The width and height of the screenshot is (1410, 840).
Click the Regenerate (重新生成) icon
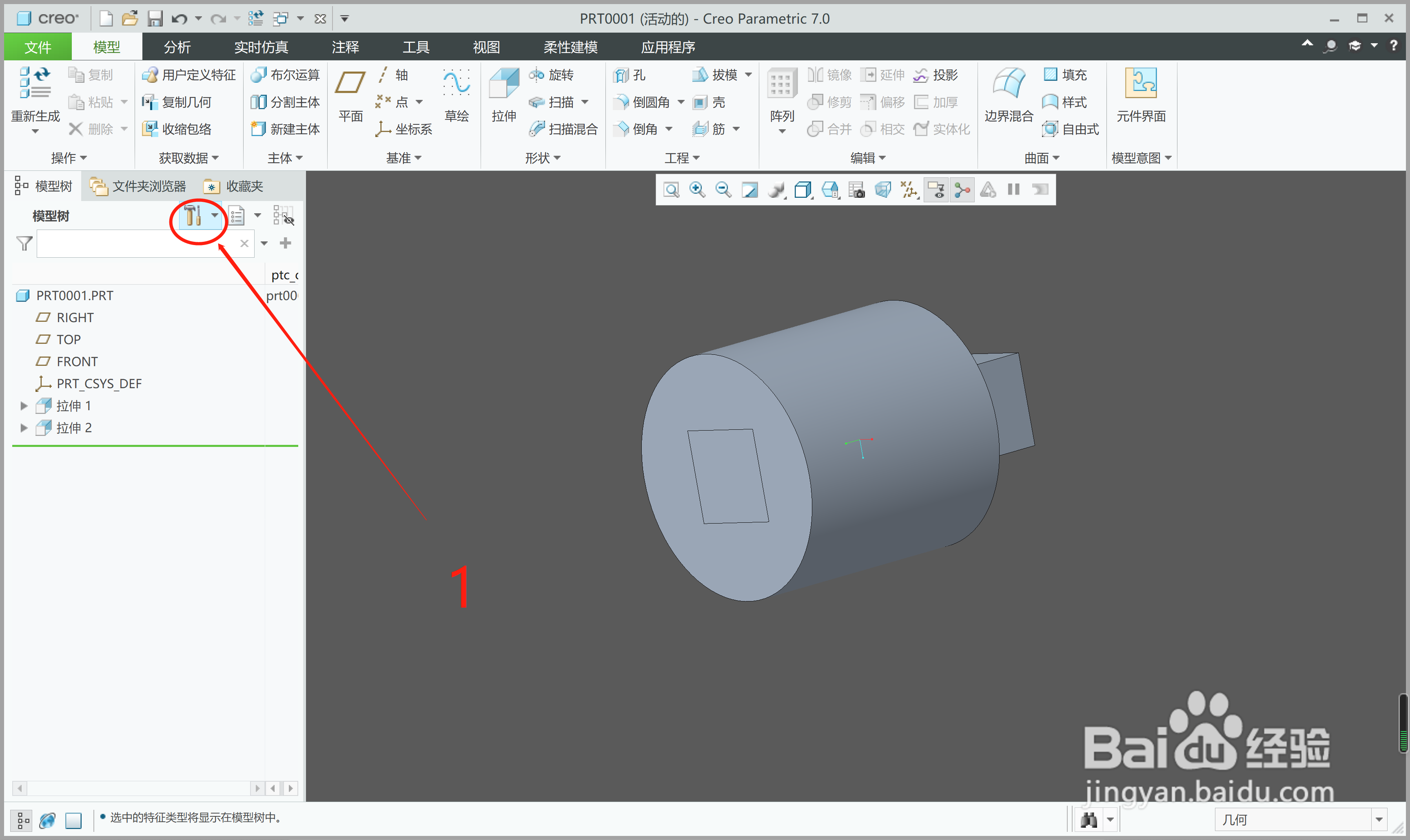tap(35, 84)
